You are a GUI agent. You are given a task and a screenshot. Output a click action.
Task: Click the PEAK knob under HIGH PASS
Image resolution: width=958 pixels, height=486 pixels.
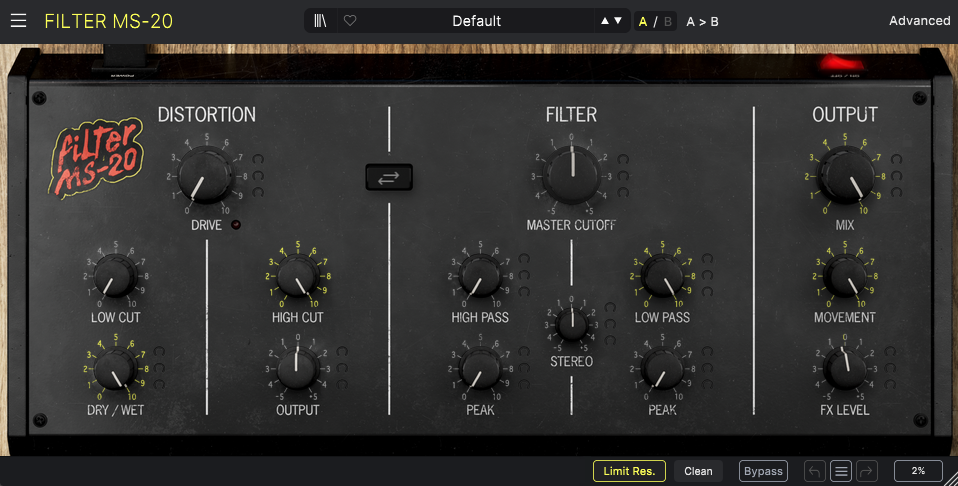point(480,369)
